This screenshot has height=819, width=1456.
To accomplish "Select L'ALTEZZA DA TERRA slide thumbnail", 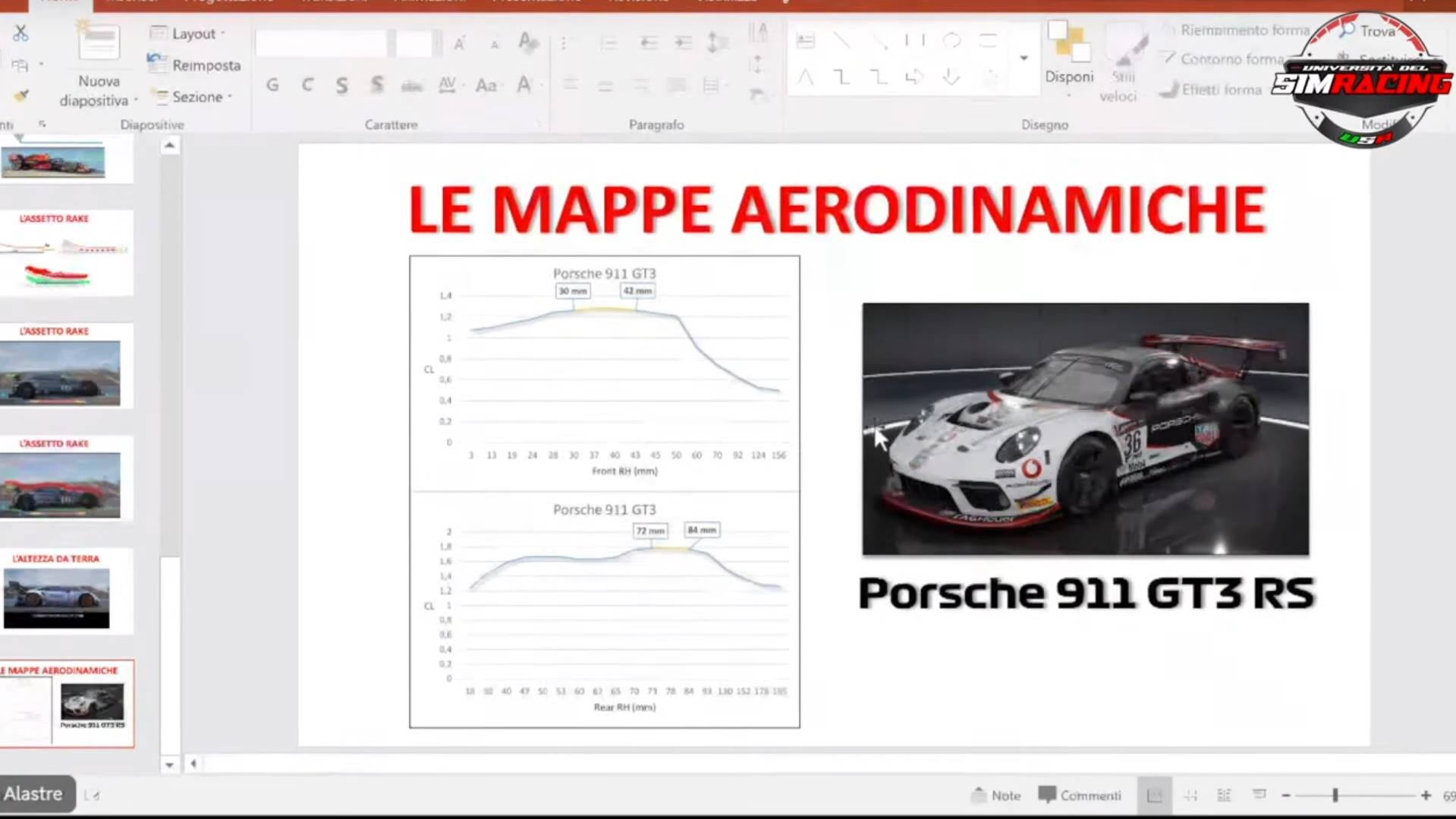I will [66, 591].
